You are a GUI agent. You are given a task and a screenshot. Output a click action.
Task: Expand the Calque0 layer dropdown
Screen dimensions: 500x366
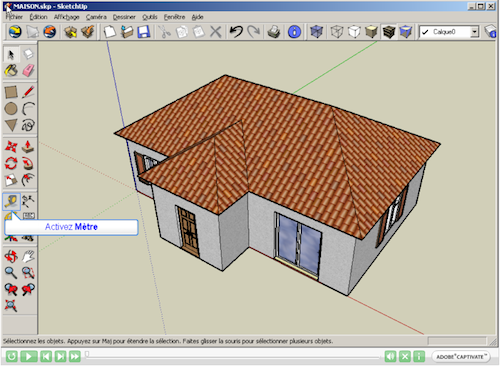coord(474,32)
